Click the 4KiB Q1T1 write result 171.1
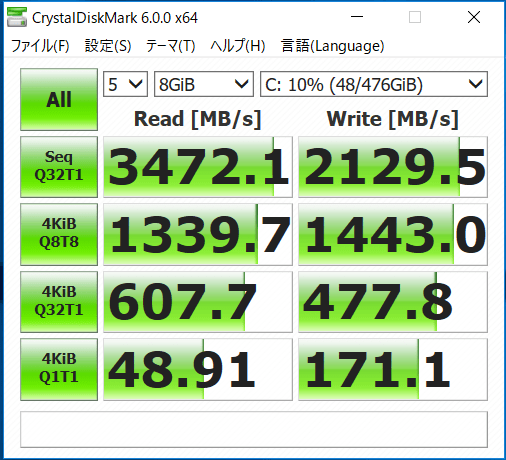 tap(393, 369)
